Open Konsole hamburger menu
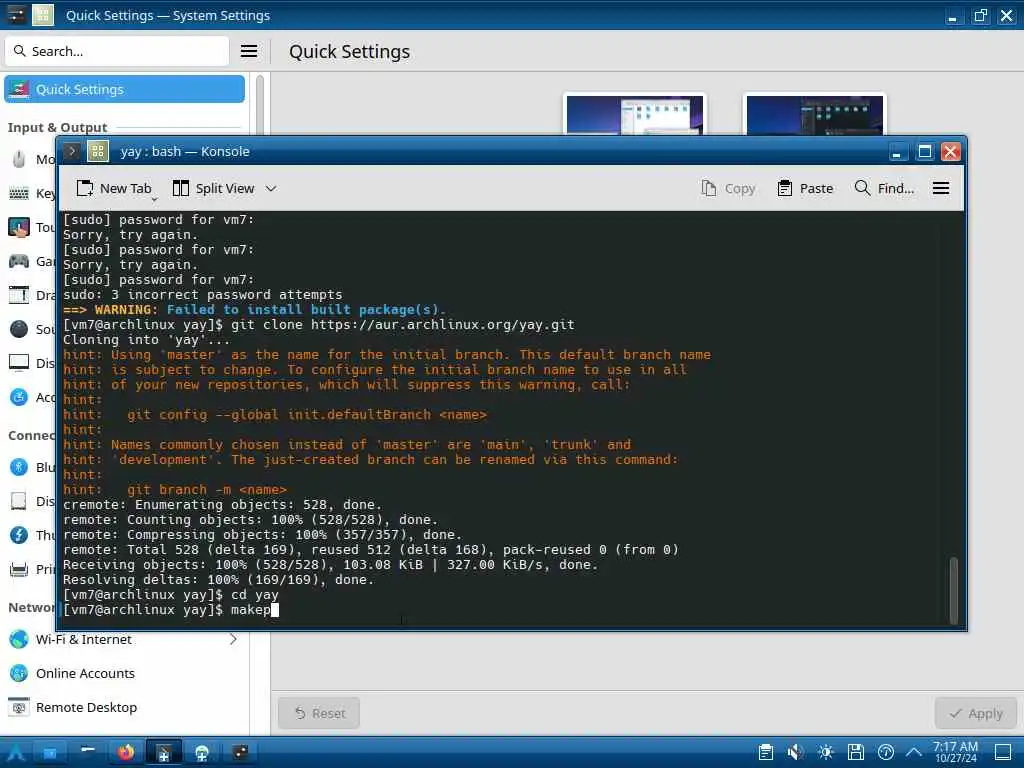 (941, 188)
